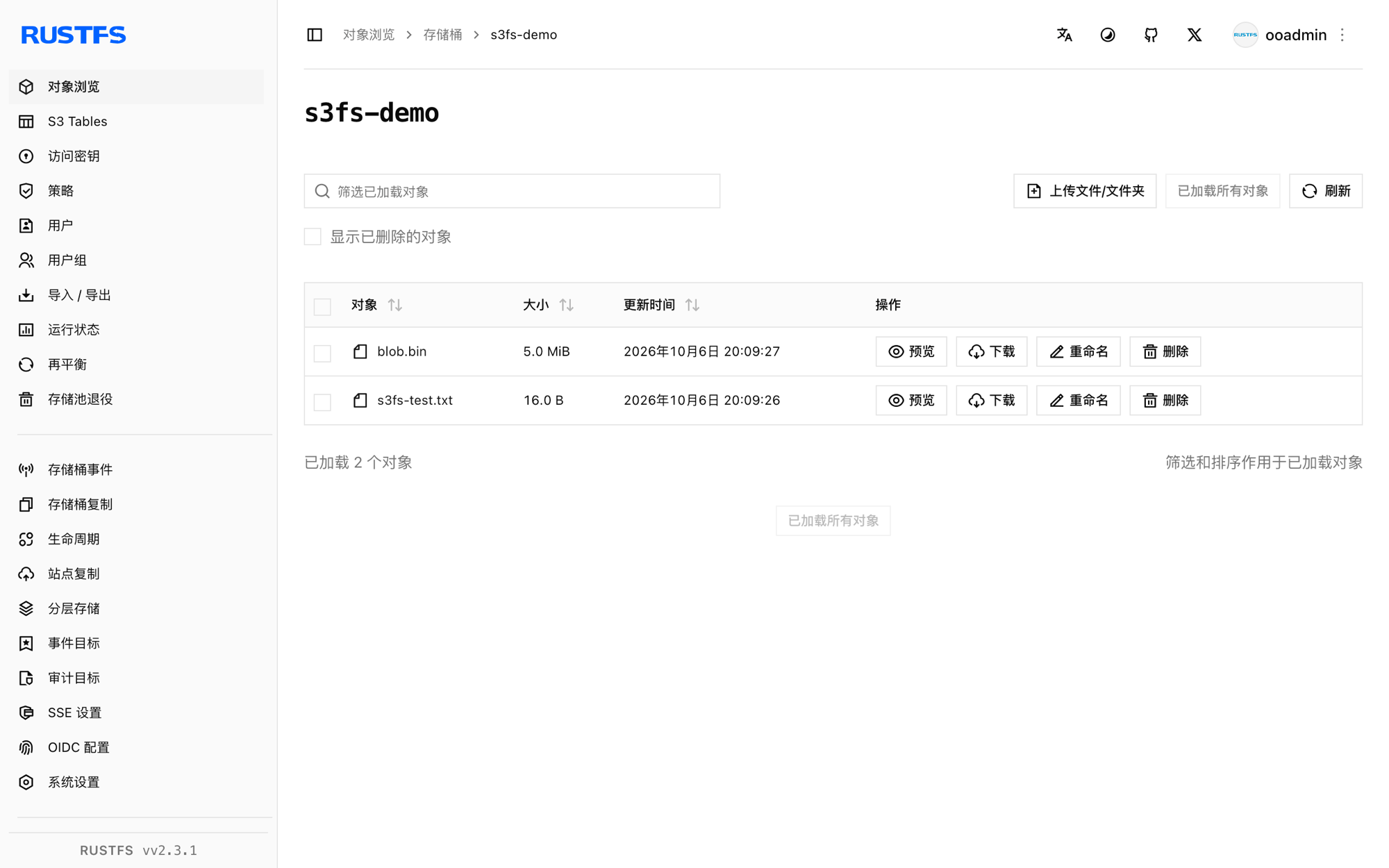Delete blob.bin with 删除 button
Screen dimensions: 1389x868
click(x=1165, y=351)
